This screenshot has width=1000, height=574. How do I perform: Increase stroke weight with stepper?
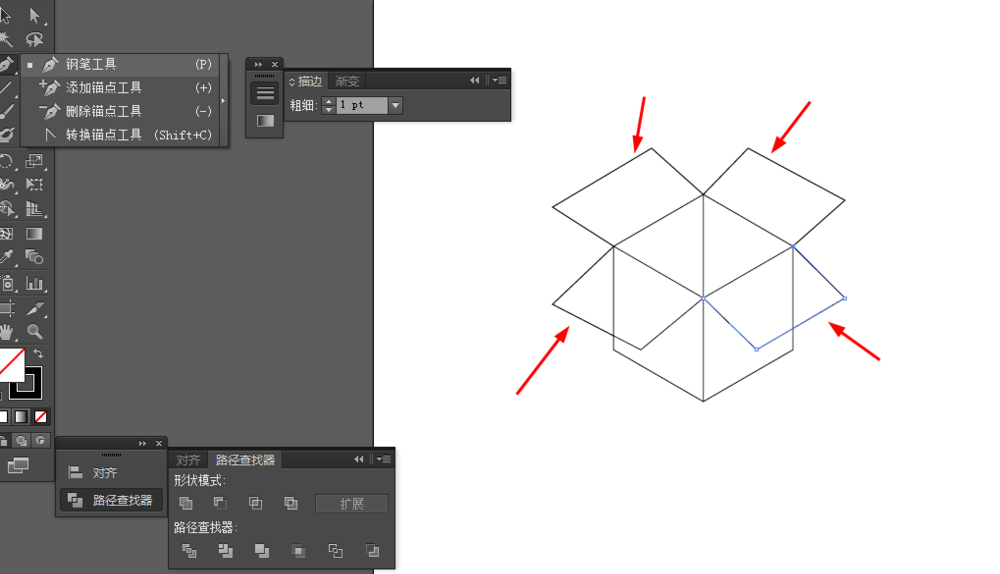(x=328, y=101)
